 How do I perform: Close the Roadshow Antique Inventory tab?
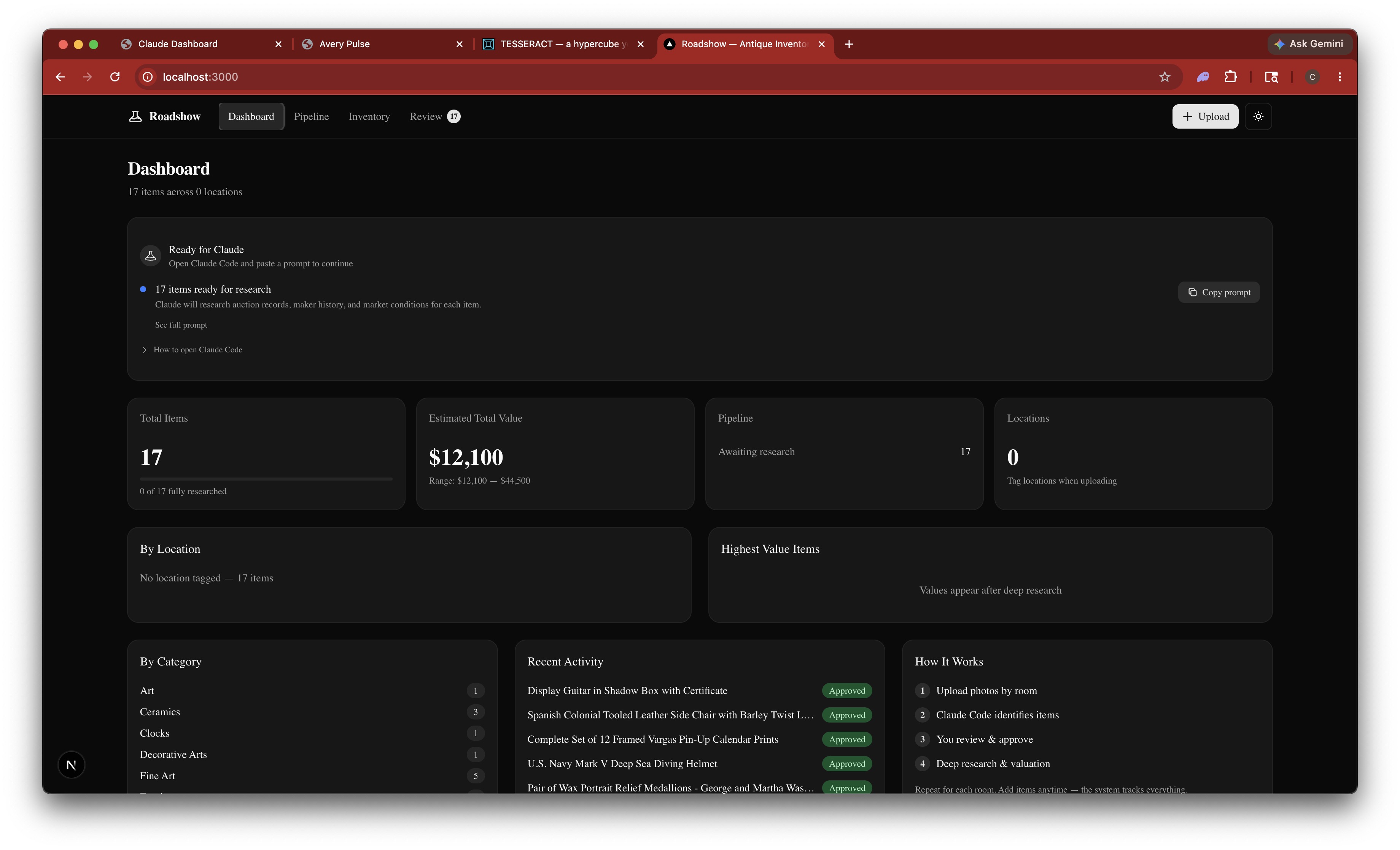click(x=822, y=44)
